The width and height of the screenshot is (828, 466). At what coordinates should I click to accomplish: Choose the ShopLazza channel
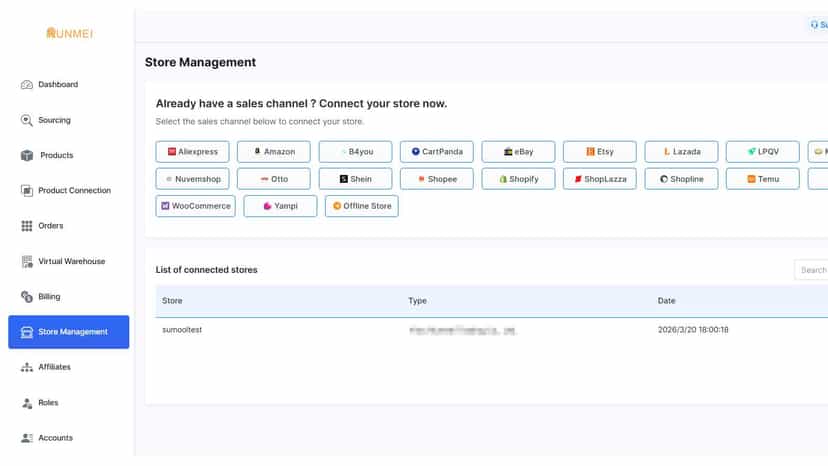[x=600, y=179]
